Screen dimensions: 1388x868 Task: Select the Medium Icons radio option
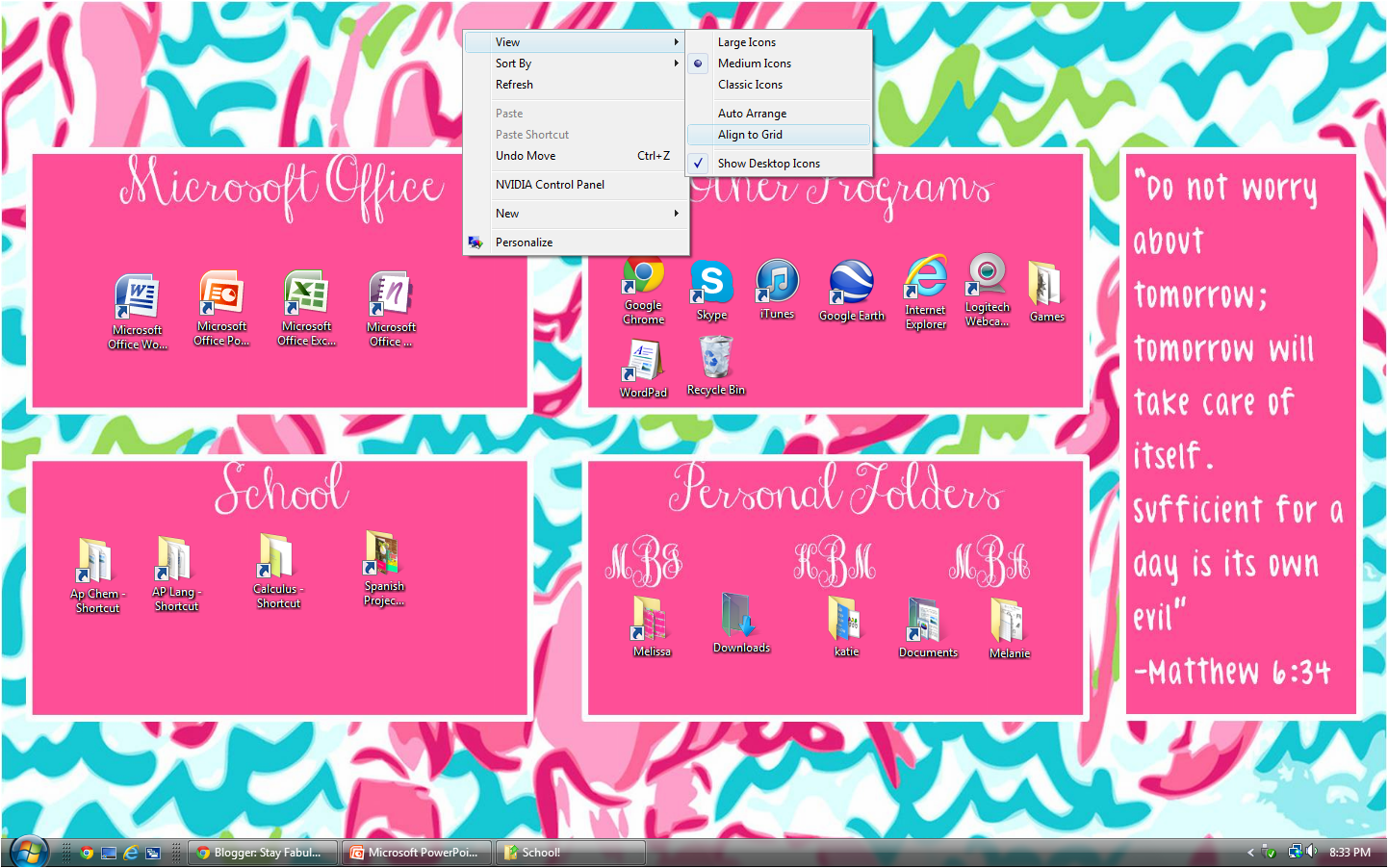[x=754, y=63]
